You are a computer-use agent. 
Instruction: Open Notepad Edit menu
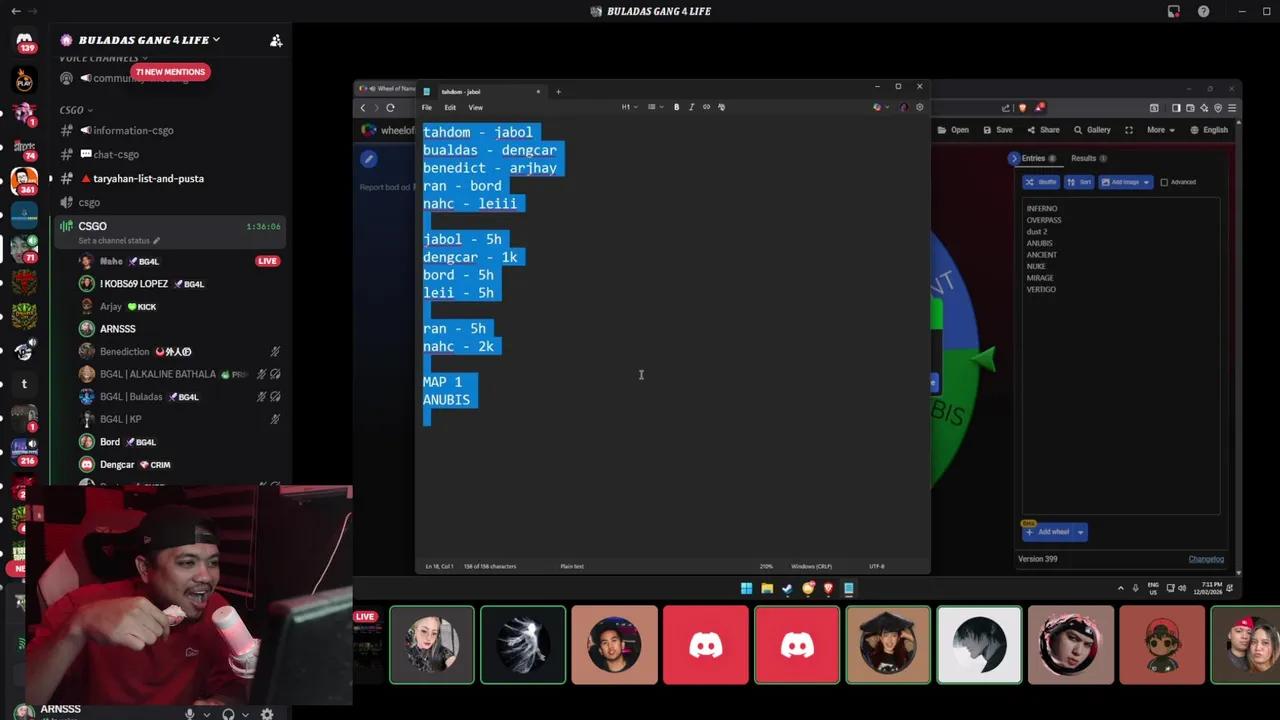pos(450,107)
